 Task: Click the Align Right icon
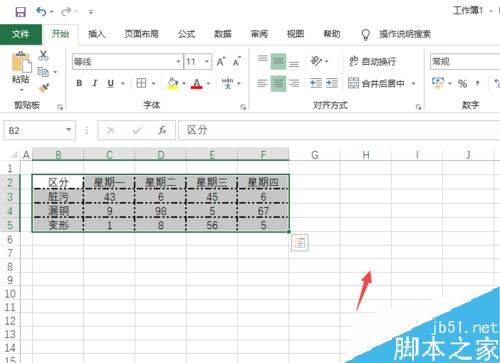pyautogui.click(x=294, y=83)
